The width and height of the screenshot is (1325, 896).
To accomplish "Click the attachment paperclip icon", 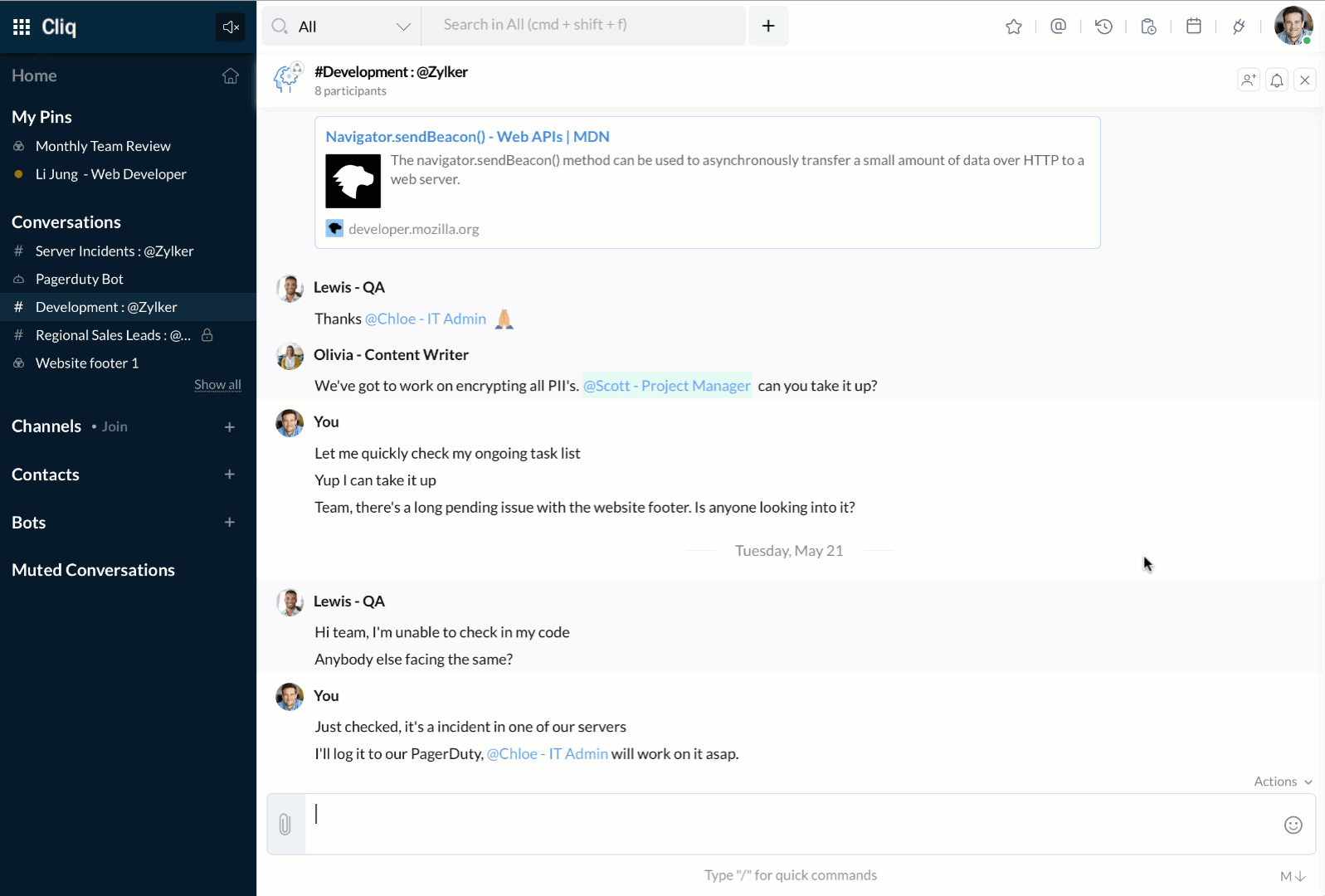I will [285, 825].
